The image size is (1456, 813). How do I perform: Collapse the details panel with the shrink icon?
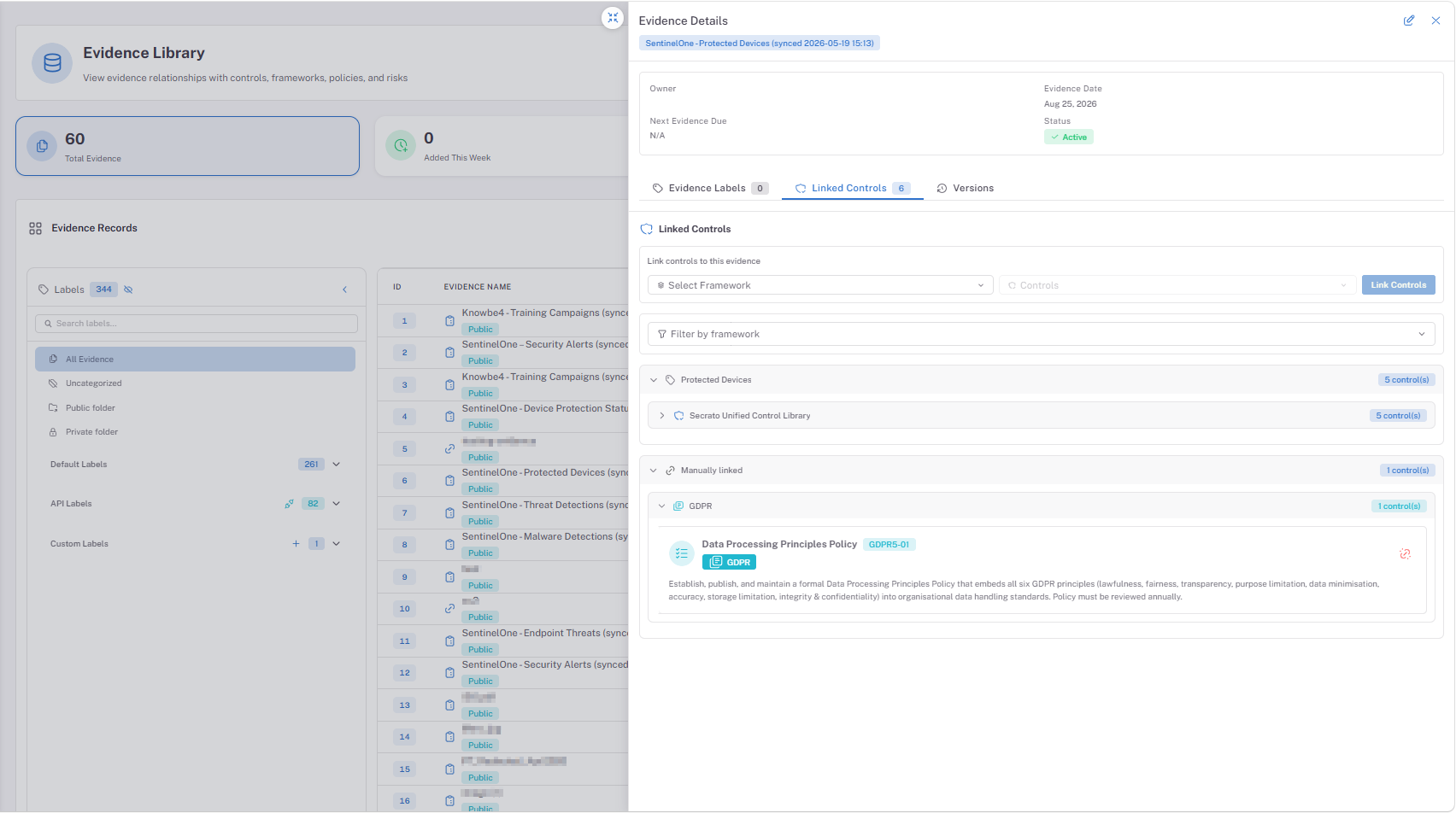click(613, 18)
